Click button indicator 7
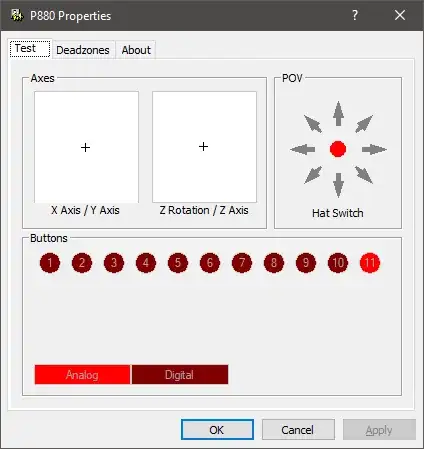Viewport: 424px width, 449px height. click(242, 263)
